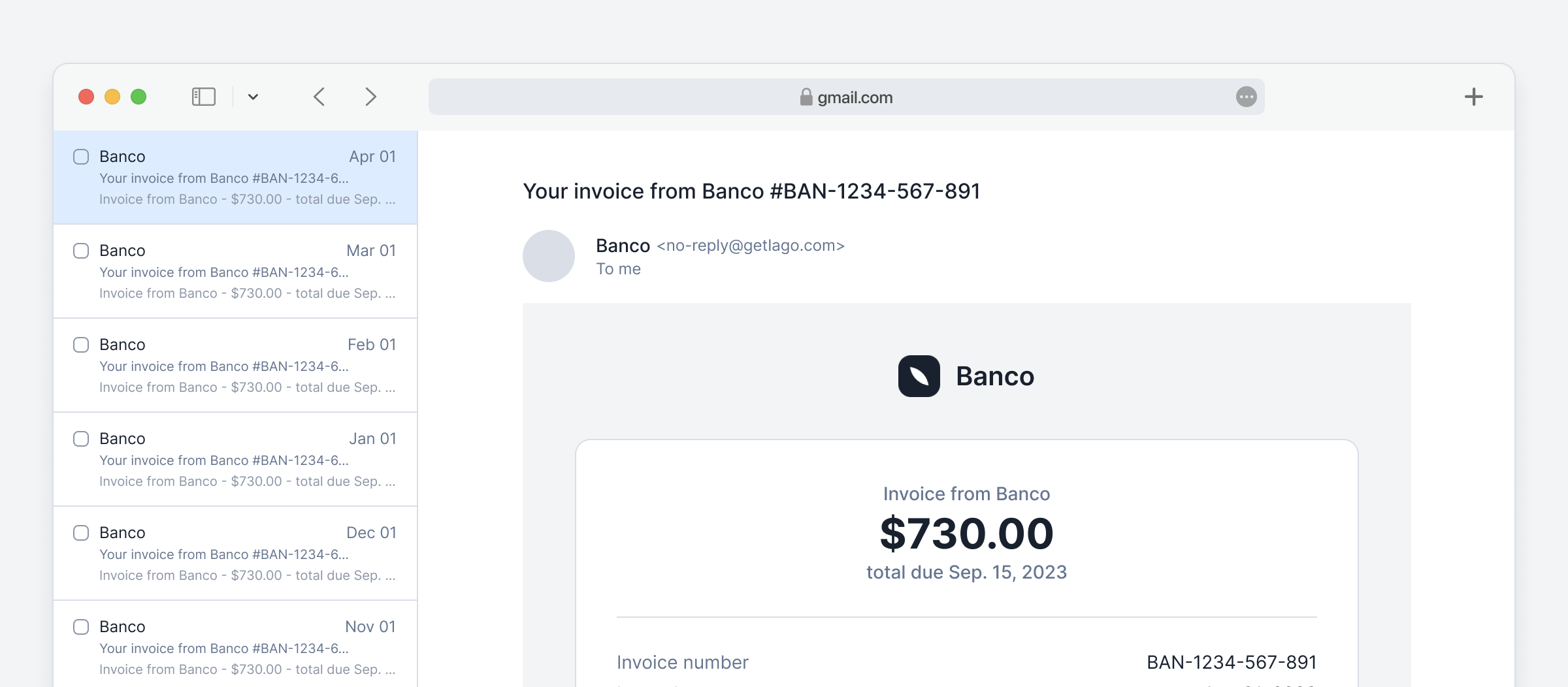Image resolution: width=1568 pixels, height=687 pixels.
Task: Click Banco sender avatar circle
Action: pos(549,256)
